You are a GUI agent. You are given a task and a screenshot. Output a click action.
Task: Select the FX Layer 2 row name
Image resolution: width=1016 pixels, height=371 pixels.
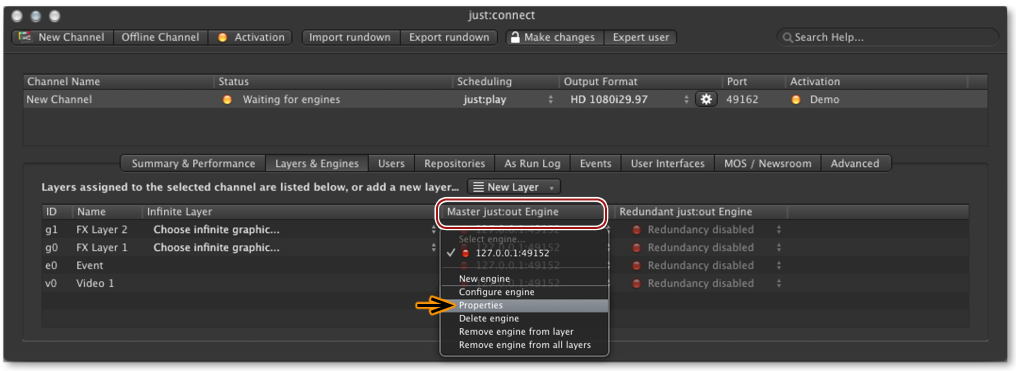tap(102, 229)
